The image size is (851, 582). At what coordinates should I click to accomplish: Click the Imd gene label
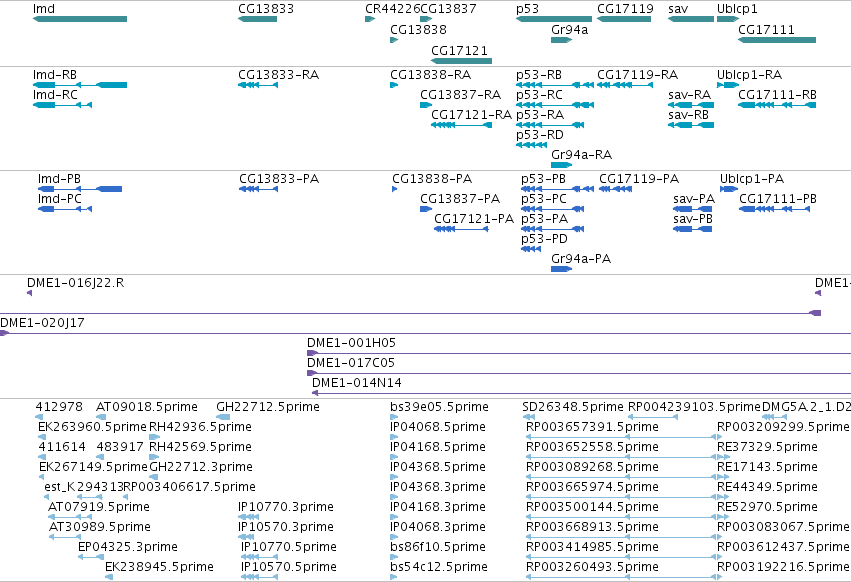click(x=44, y=9)
